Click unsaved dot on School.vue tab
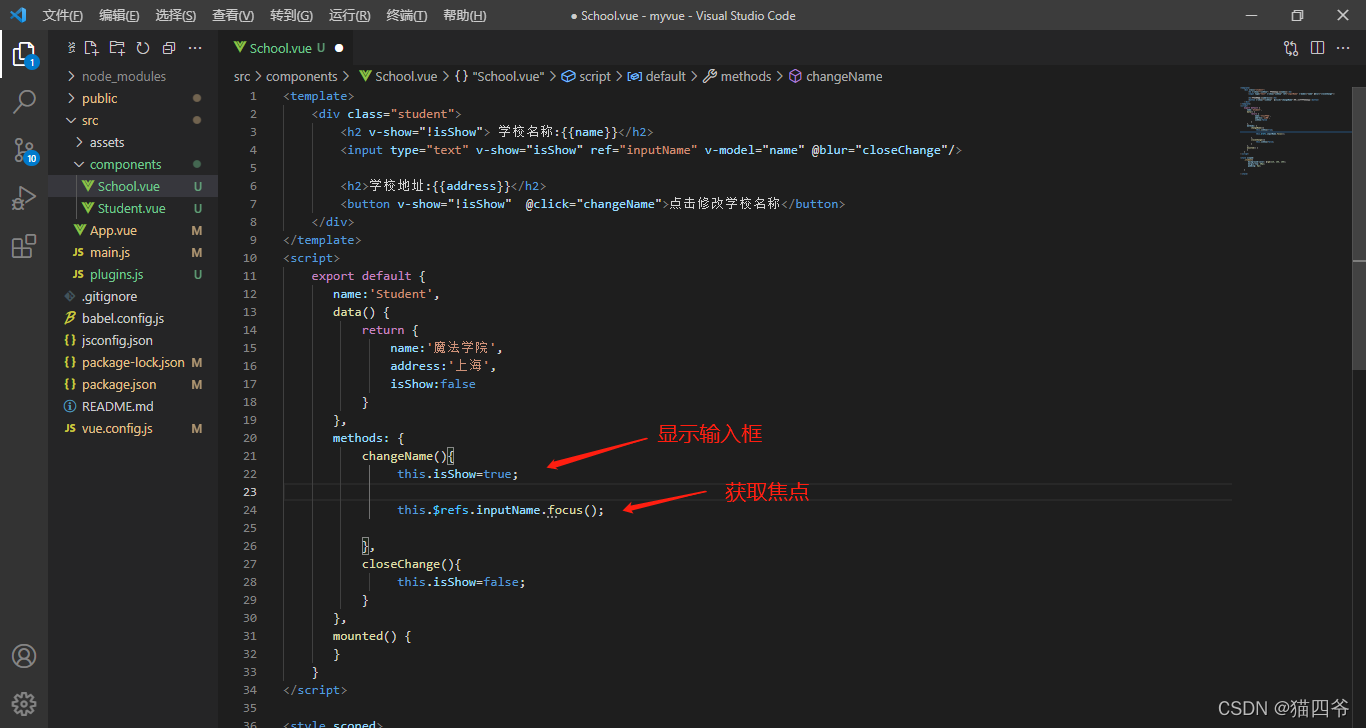The height and width of the screenshot is (728, 1366). 339,48
